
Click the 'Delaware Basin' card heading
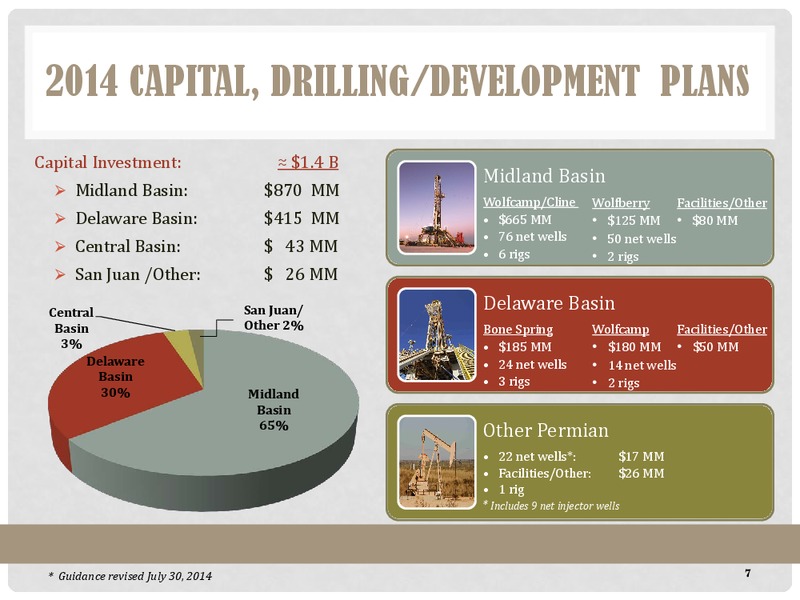click(x=549, y=303)
